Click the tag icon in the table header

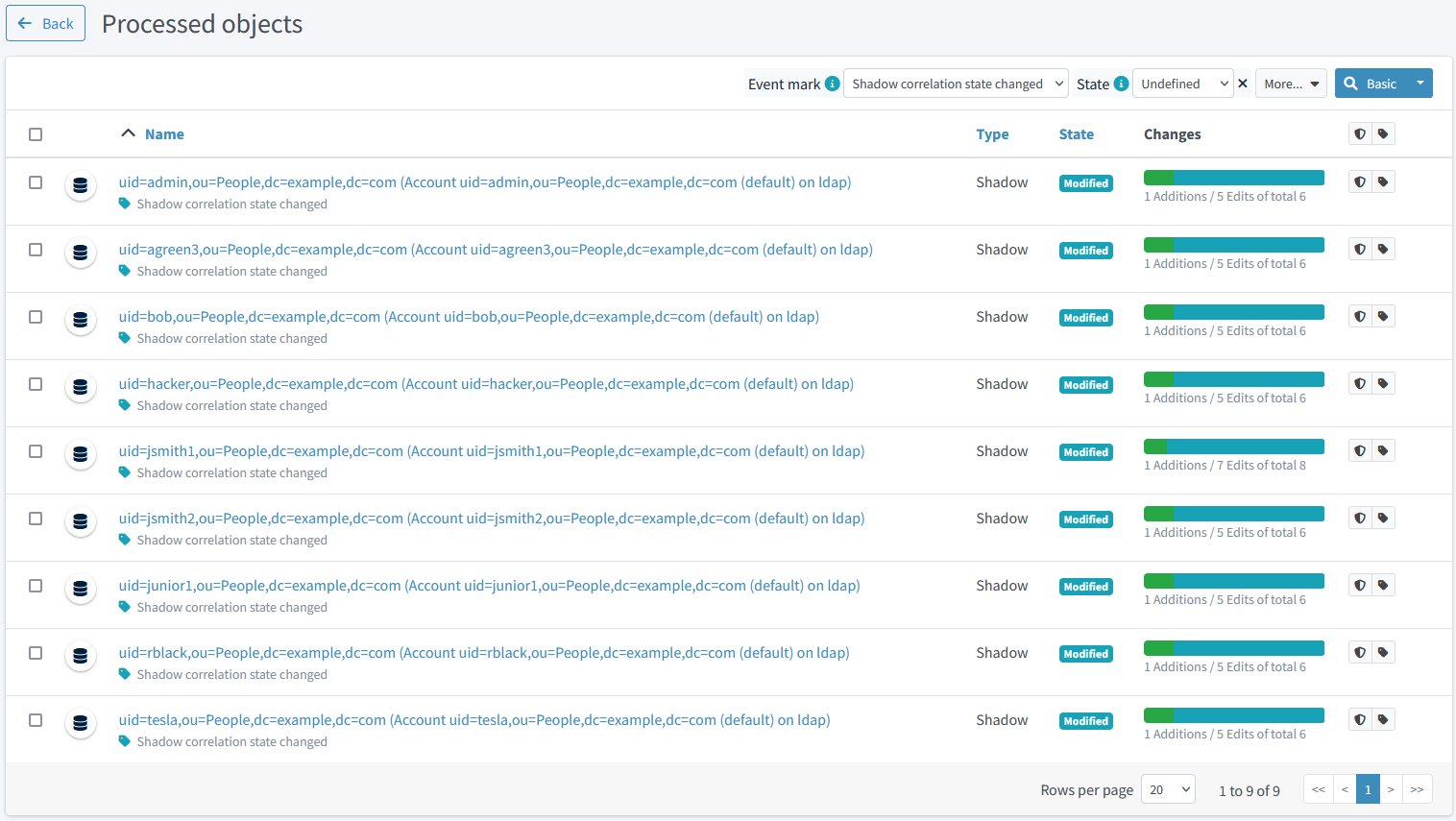pyautogui.click(x=1383, y=133)
